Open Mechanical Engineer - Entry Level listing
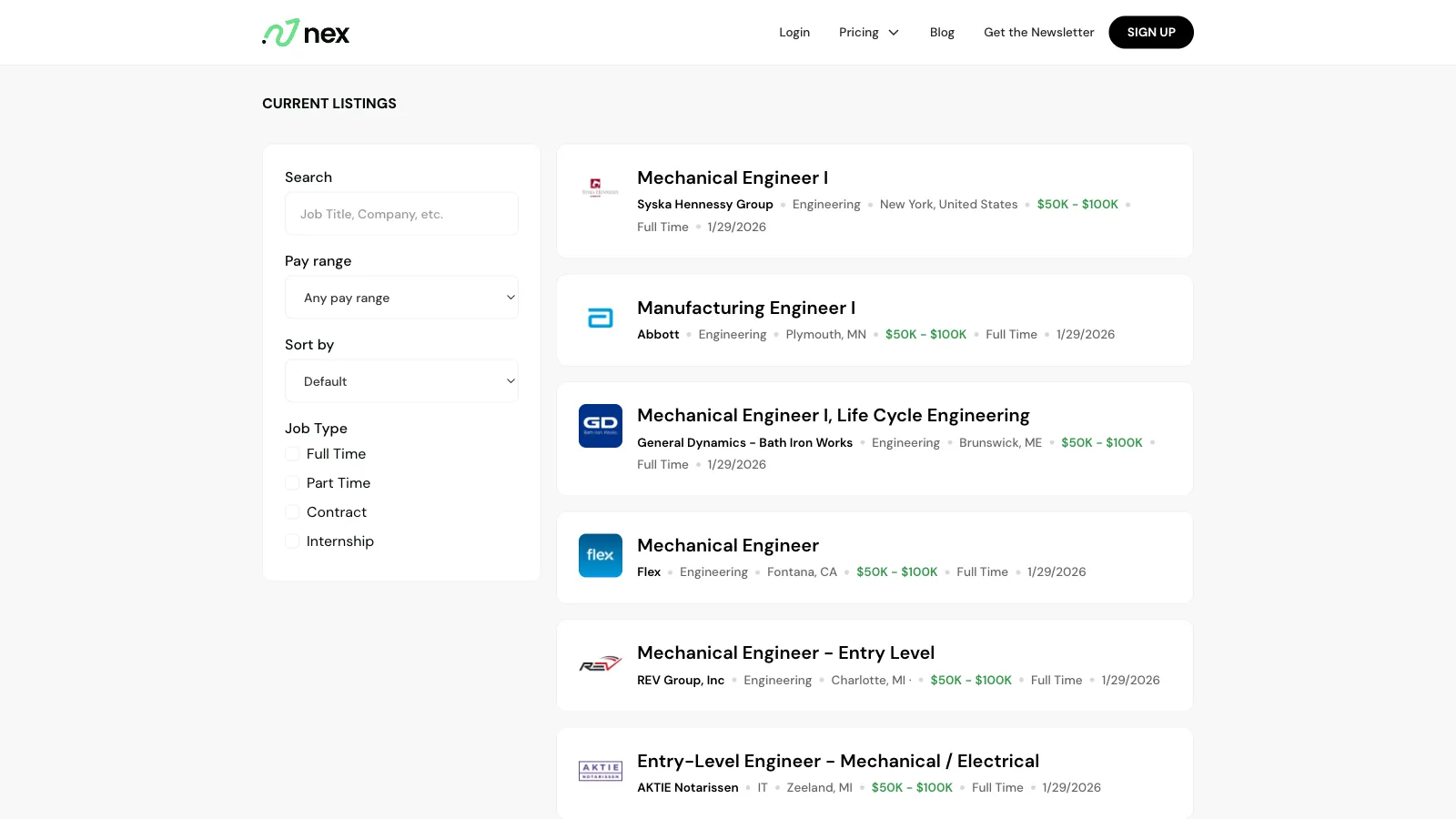1456x819 pixels. 786,653
